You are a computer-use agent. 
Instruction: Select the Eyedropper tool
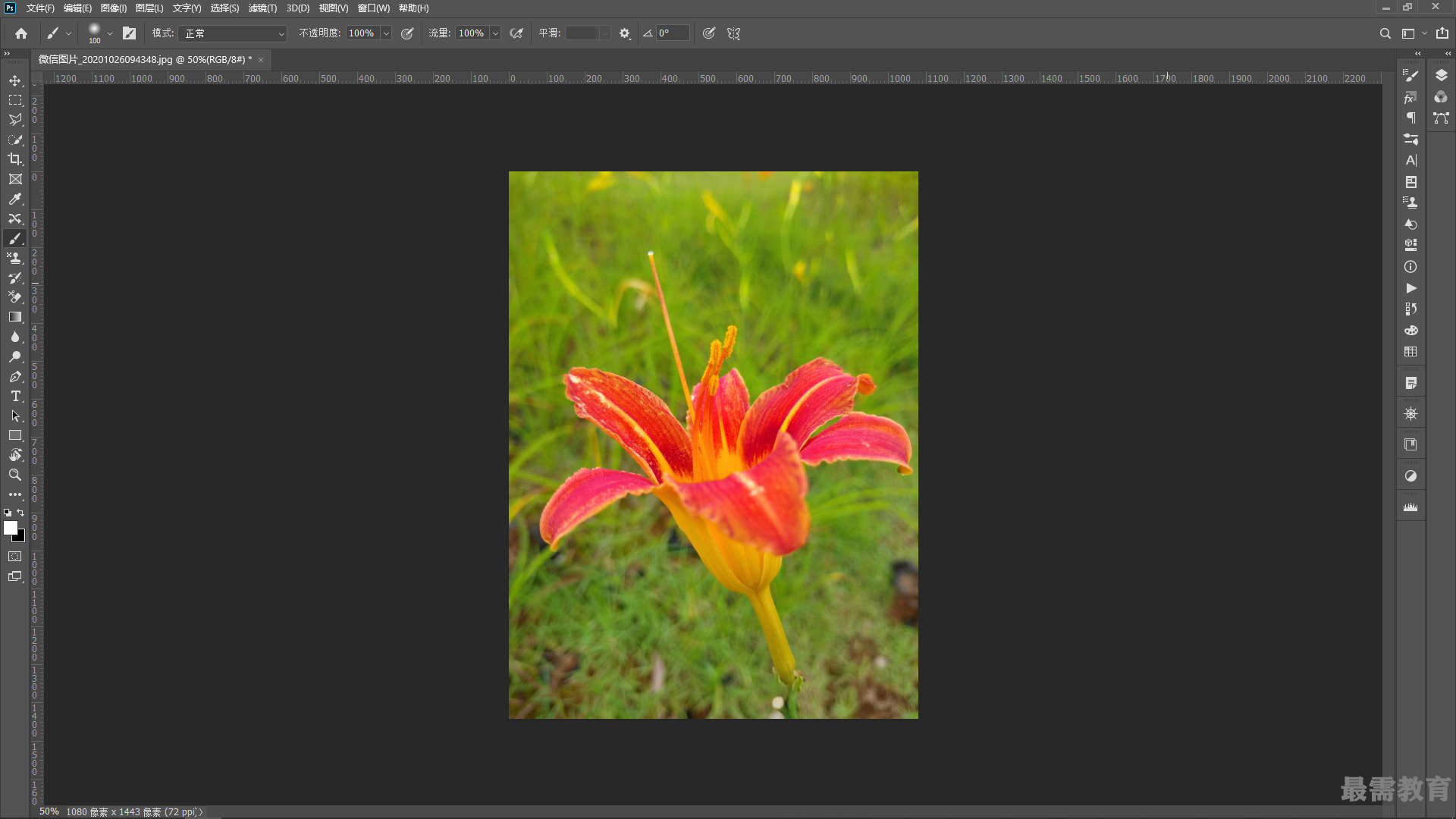[15, 199]
